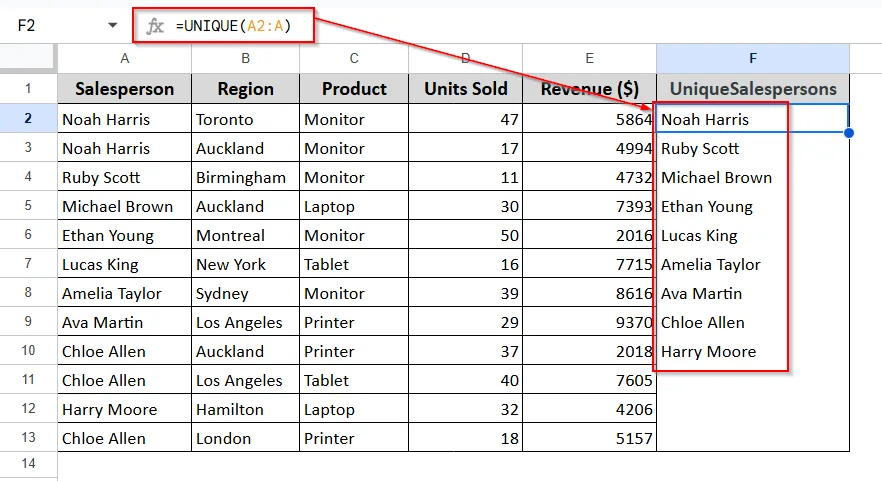Click revenue cell 7605
This screenshot has width=882, height=481.
[590, 380]
